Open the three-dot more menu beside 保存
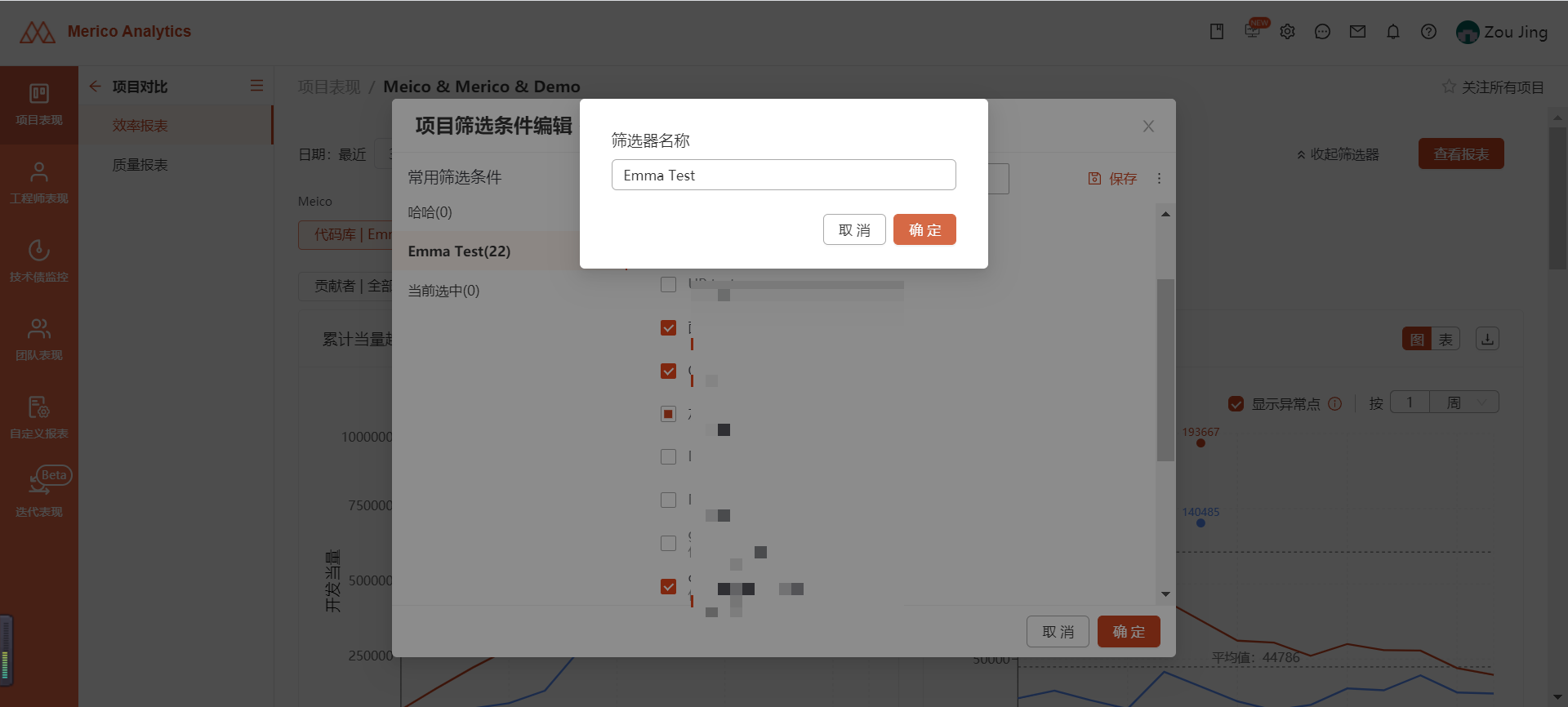 pos(1159,179)
